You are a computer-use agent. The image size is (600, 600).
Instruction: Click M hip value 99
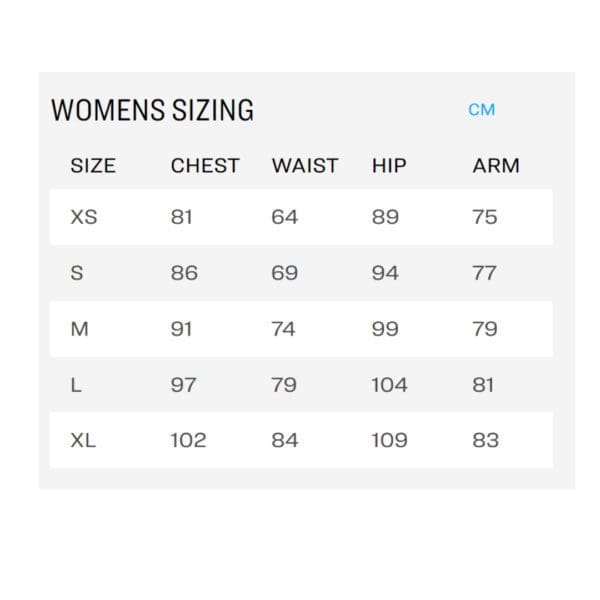pyautogui.click(x=385, y=329)
